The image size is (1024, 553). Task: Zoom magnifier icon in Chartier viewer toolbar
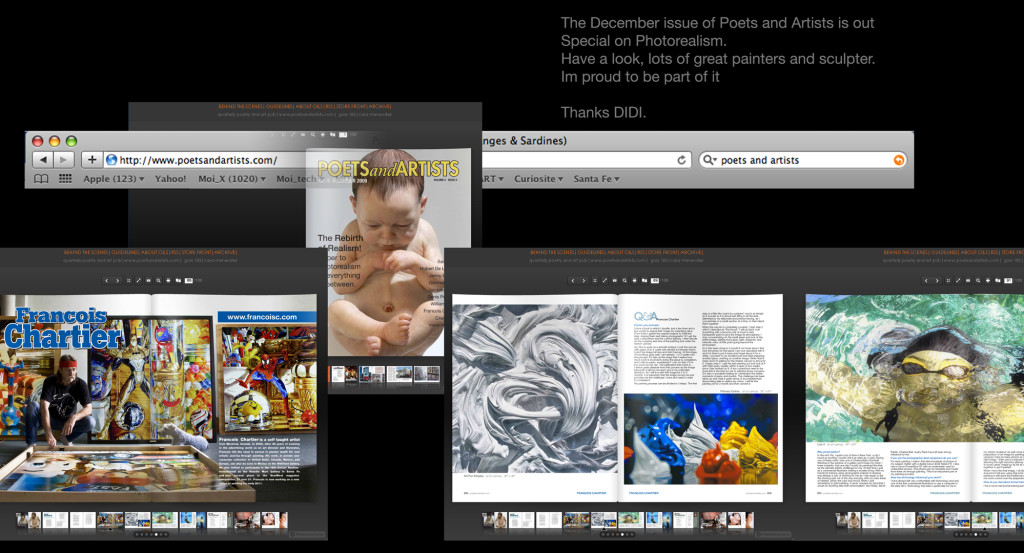tap(159, 281)
